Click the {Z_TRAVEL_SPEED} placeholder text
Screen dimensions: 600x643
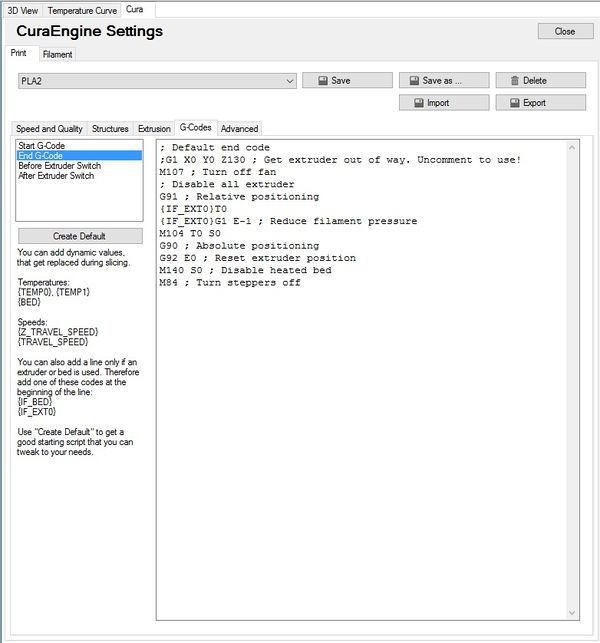(58, 332)
